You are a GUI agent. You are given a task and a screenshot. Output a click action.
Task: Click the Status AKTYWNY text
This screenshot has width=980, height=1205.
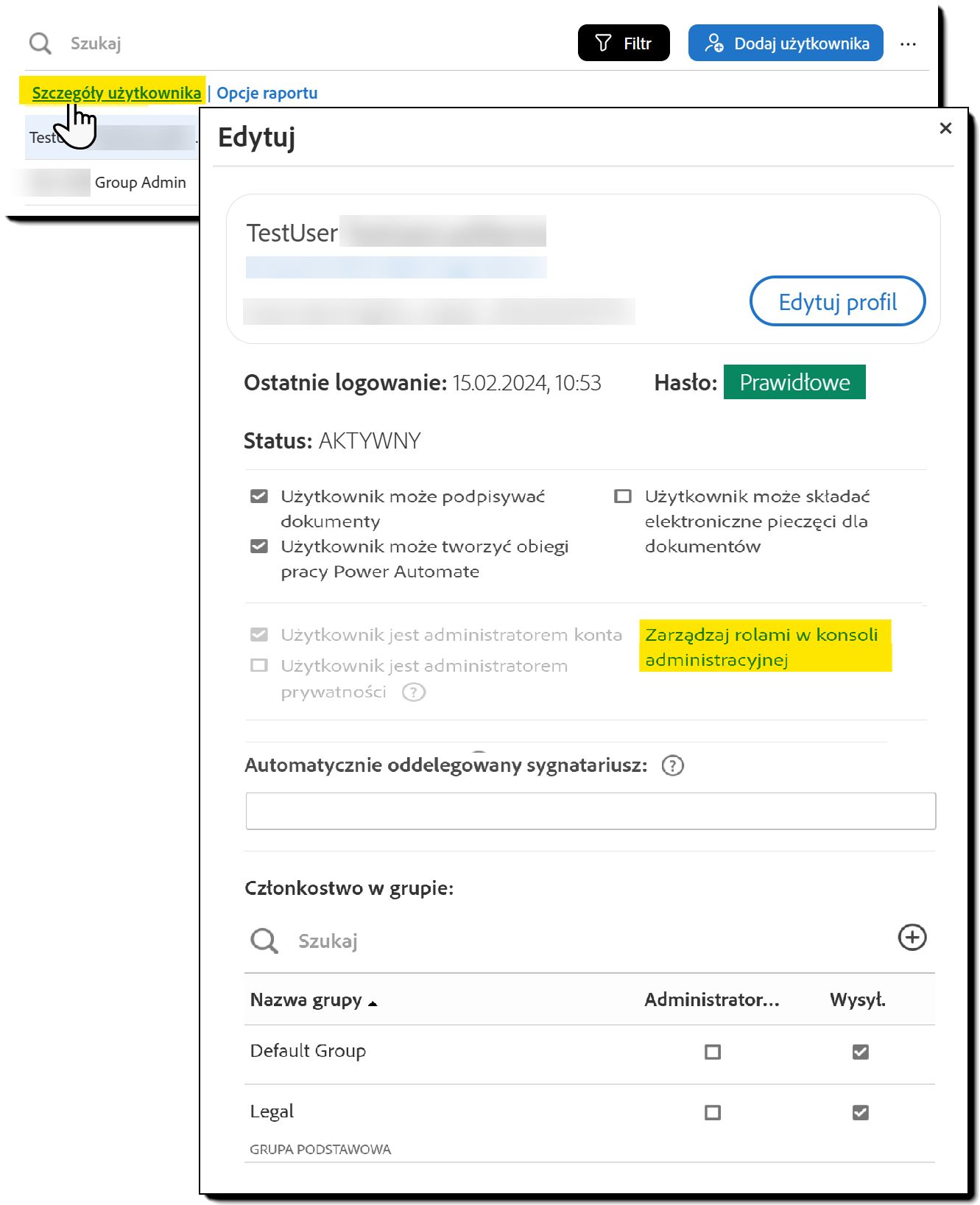[332, 440]
